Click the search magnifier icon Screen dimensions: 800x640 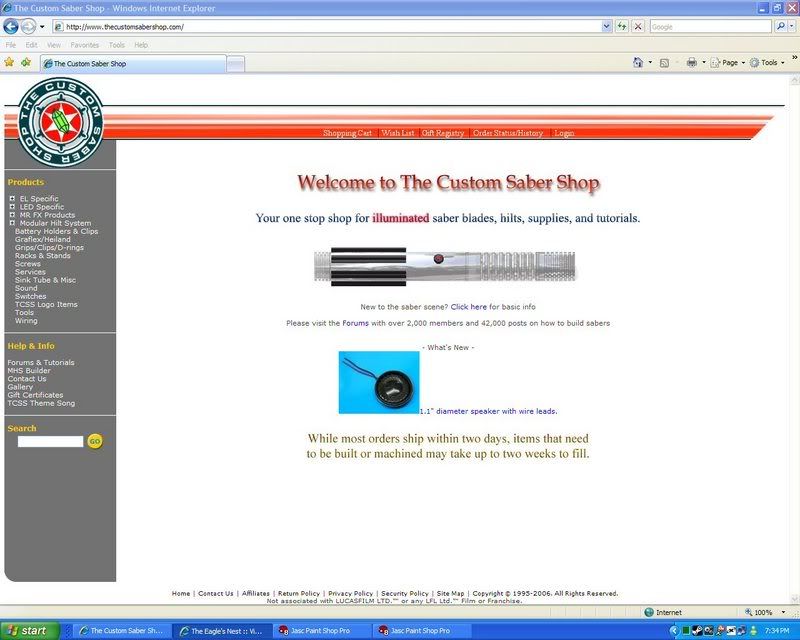(779, 26)
